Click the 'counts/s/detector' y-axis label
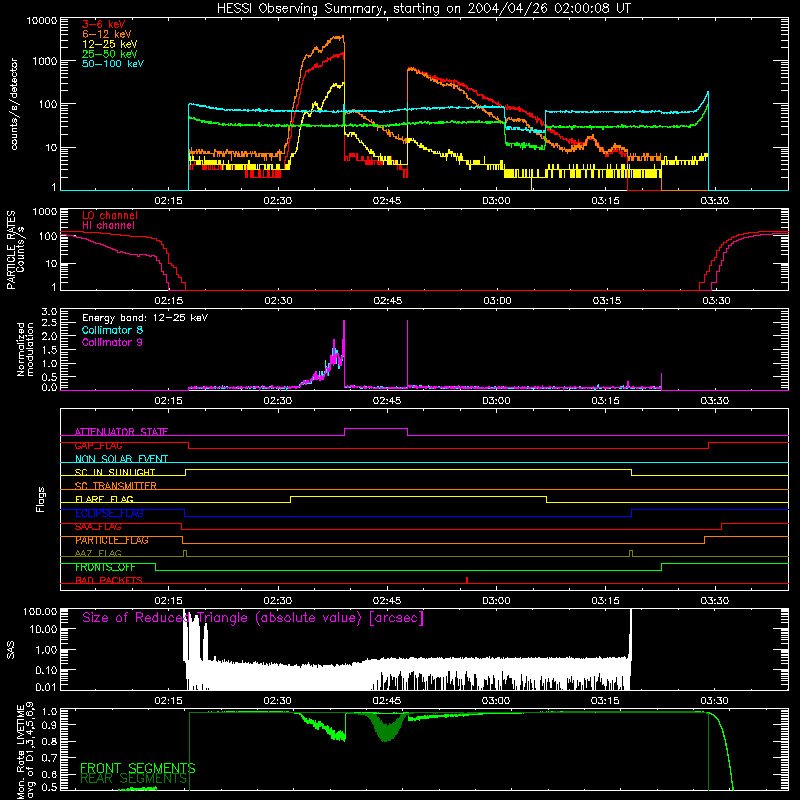 (14, 104)
